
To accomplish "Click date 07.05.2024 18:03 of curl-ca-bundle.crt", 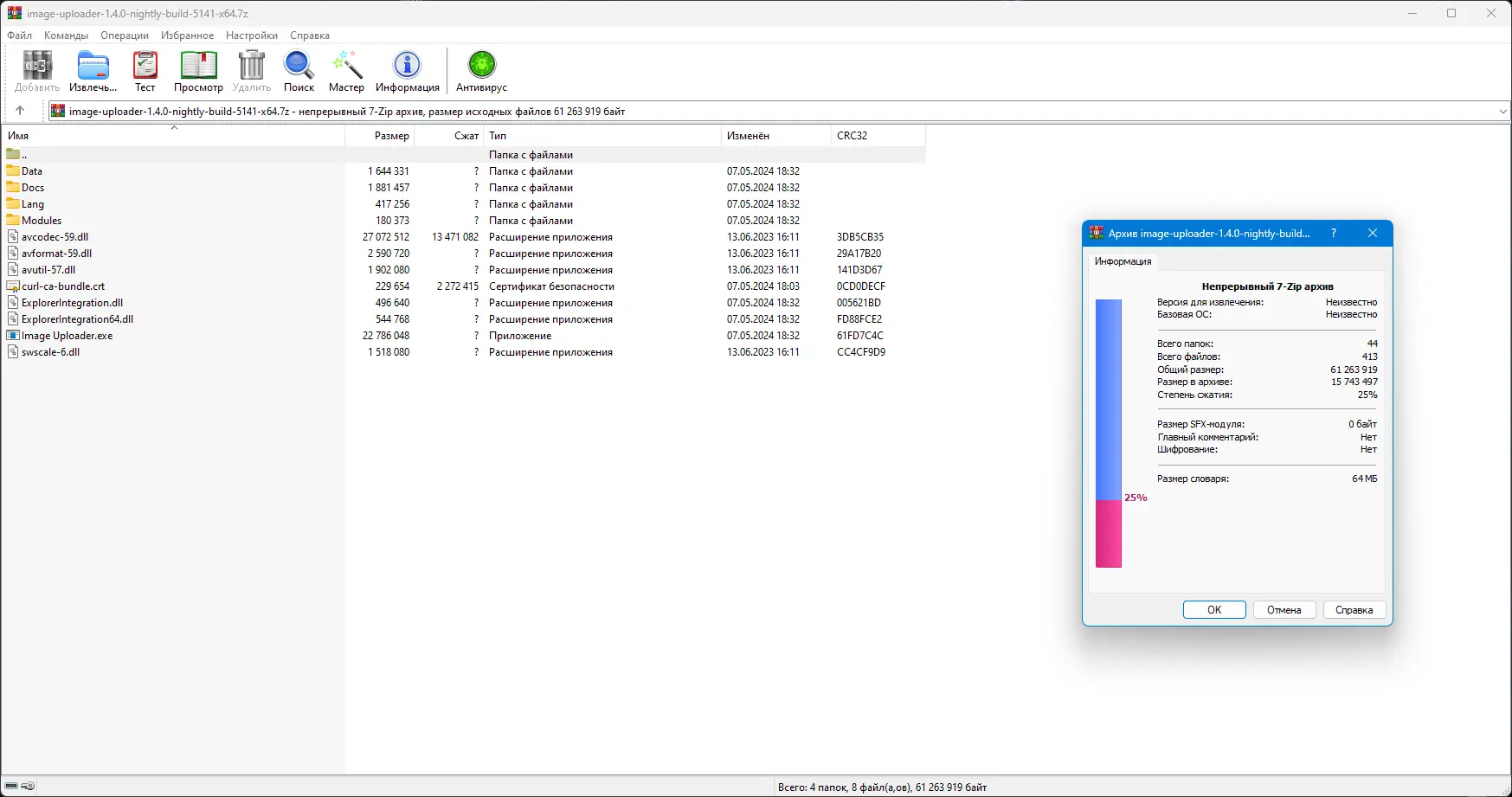I will [763, 286].
